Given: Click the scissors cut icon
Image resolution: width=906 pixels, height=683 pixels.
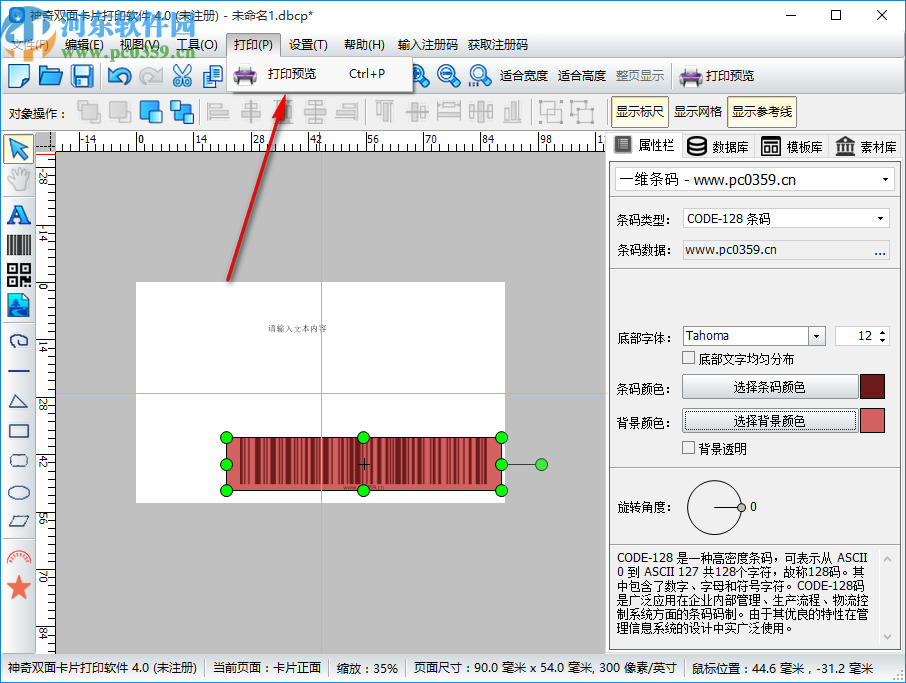Looking at the screenshot, I should (182, 76).
